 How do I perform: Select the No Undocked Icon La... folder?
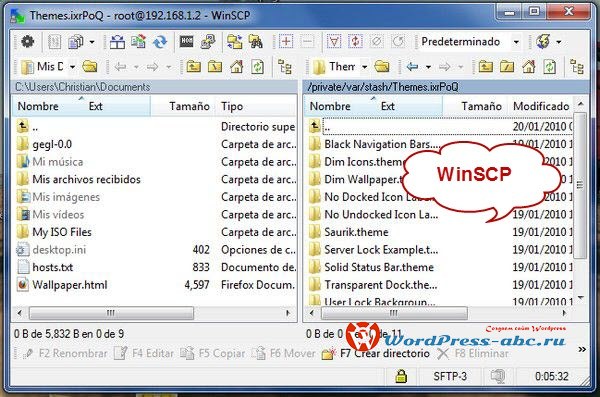381,214
